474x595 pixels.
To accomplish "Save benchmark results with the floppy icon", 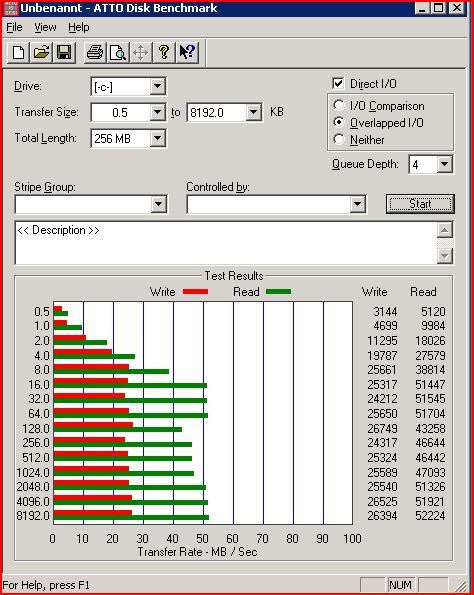I will click(x=64, y=52).
